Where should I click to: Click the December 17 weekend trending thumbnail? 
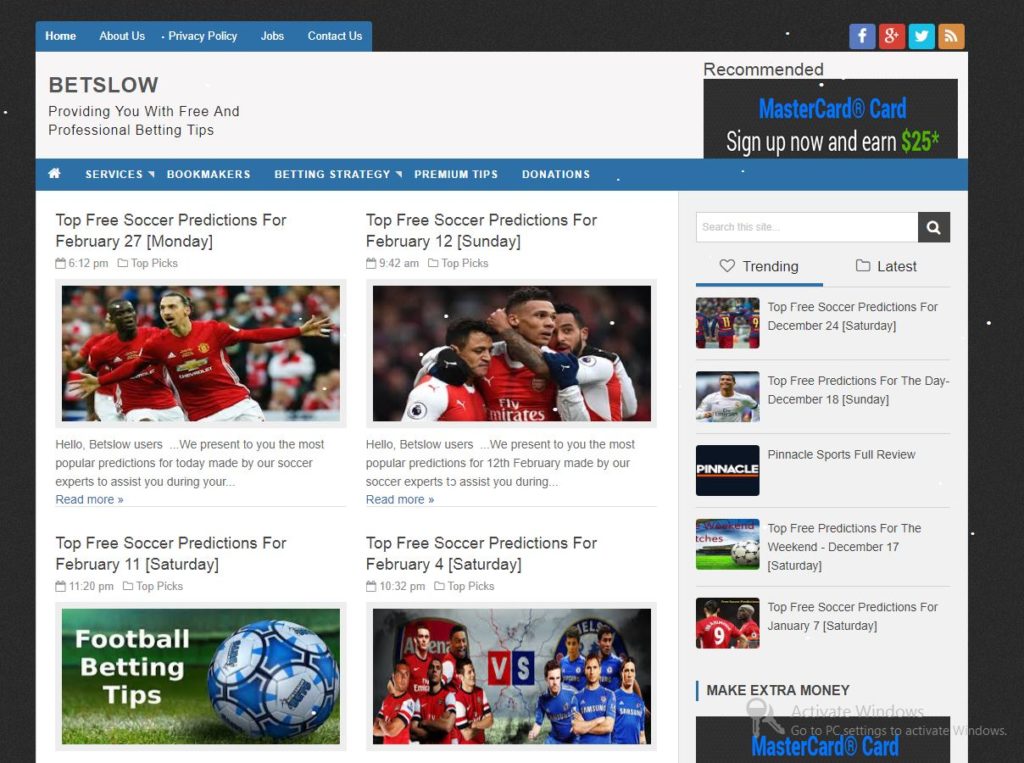tap(728, 544)
